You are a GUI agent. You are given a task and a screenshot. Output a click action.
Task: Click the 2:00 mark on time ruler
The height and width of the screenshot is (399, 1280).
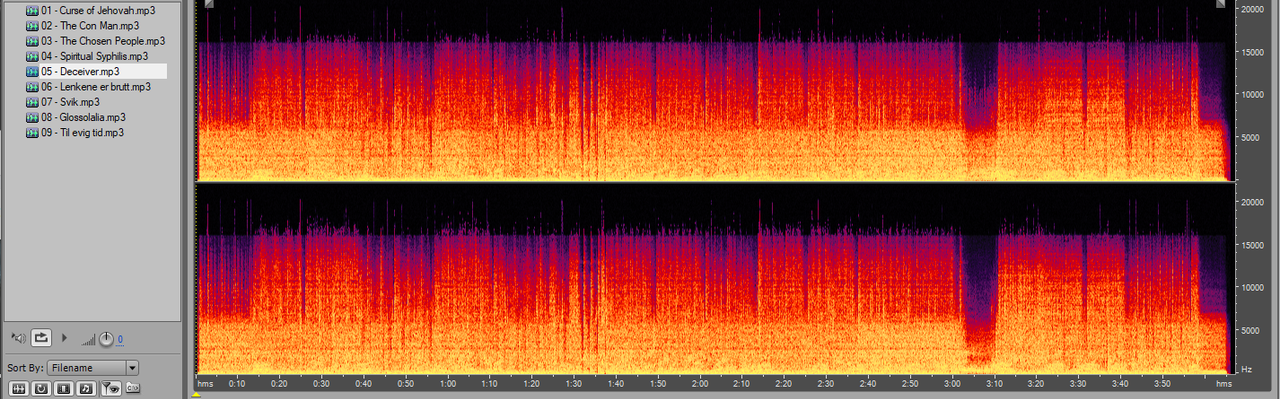coord(700,384)
